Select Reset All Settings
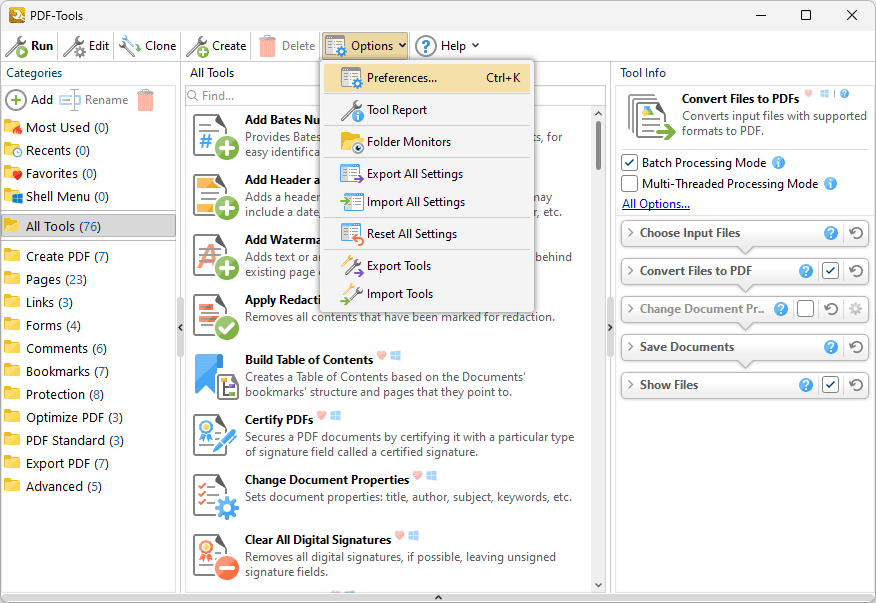The width and height of the screenshot is (876, 603). (x=427, y=234)
